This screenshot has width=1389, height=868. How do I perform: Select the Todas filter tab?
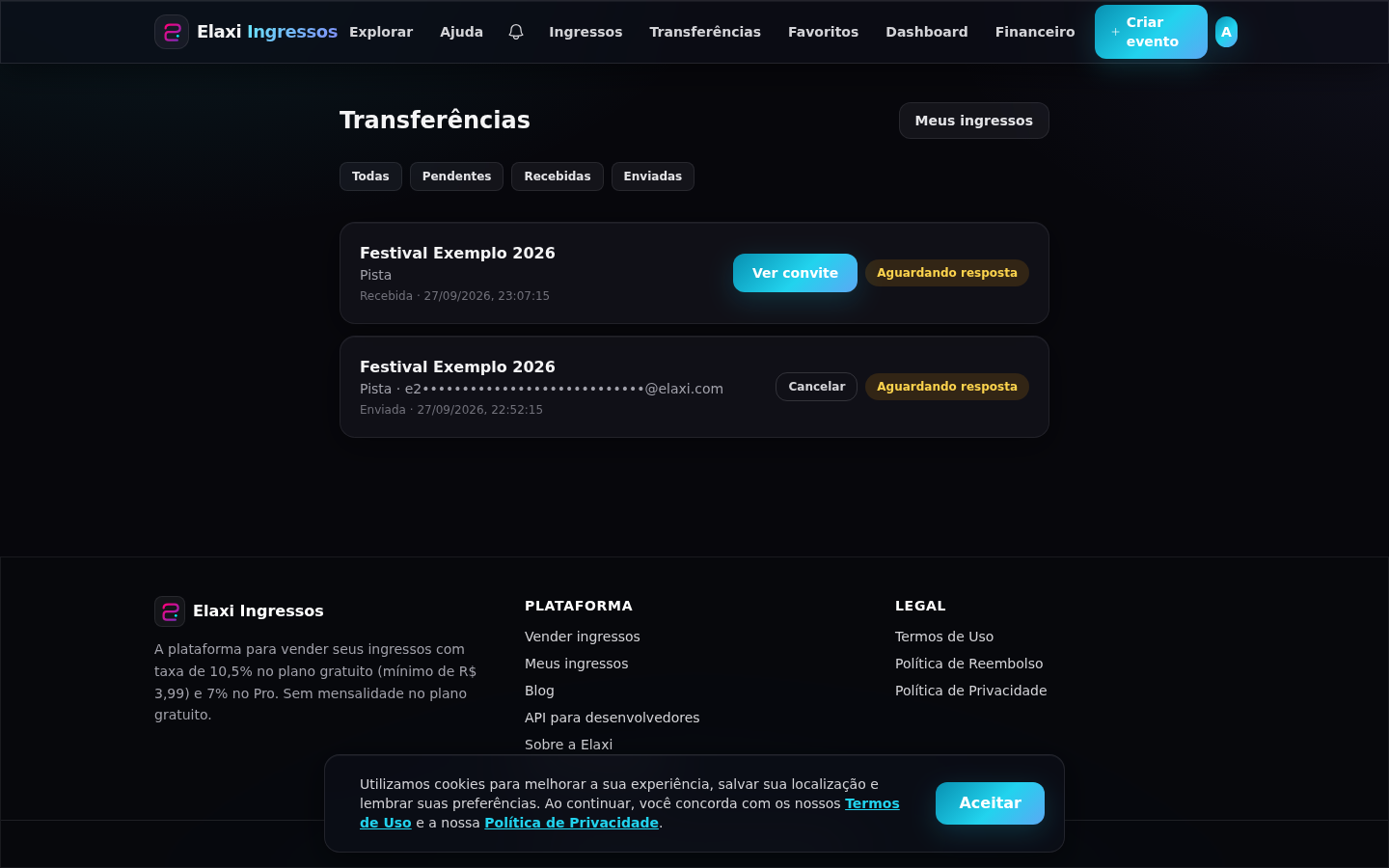[370, 176]
